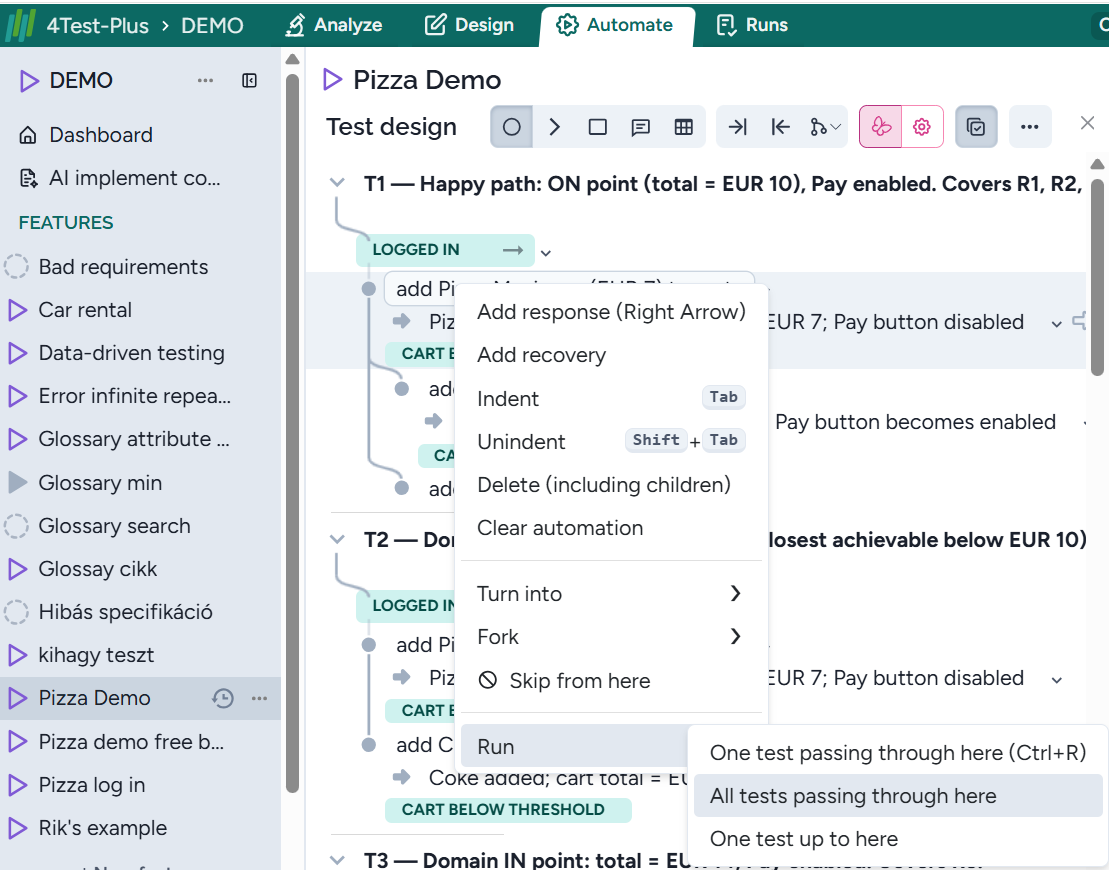Click the pink AI sparkle icon
This screenshot has width=1109, height=870.
pos(881,127)
